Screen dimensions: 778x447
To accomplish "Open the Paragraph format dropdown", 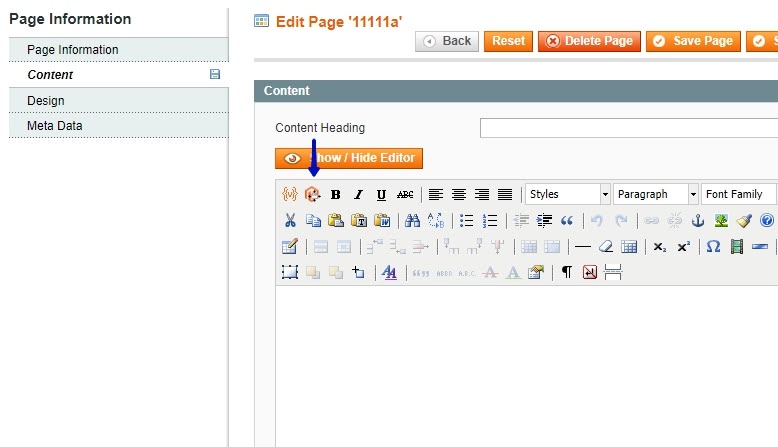I will [x=656, y=194].
